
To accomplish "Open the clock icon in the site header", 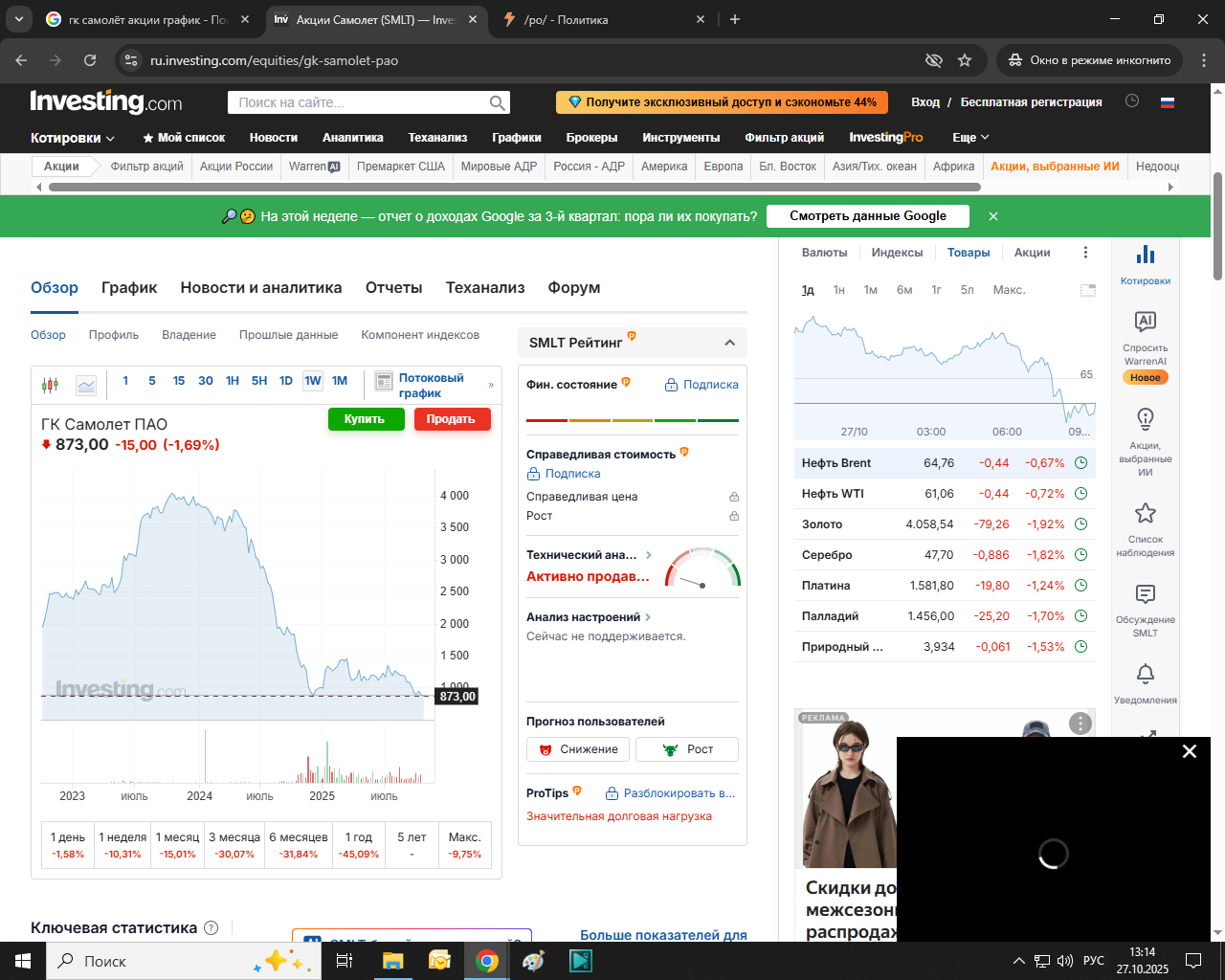I will pyautogui.click(x=1132, y=101).
